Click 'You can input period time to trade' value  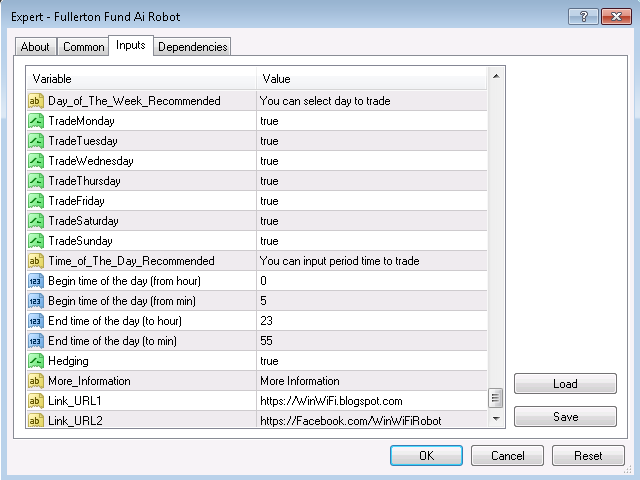[x=340, y=261]
